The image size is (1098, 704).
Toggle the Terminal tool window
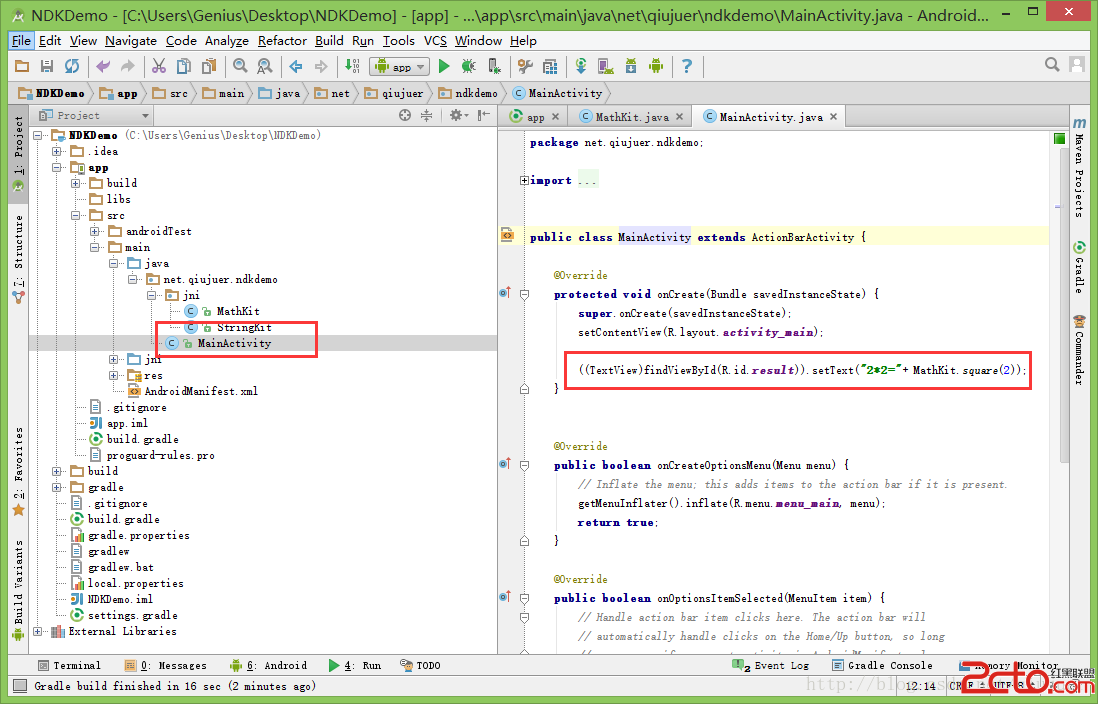click(69, 665)
